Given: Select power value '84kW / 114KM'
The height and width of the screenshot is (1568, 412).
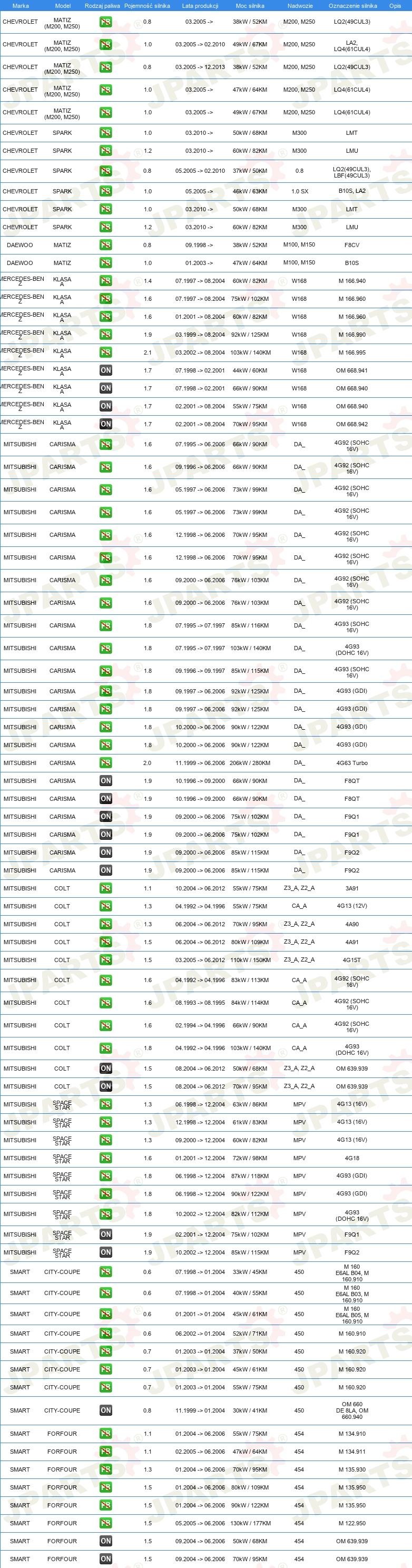Looking at the screenshot, I should pos(250,1003).
